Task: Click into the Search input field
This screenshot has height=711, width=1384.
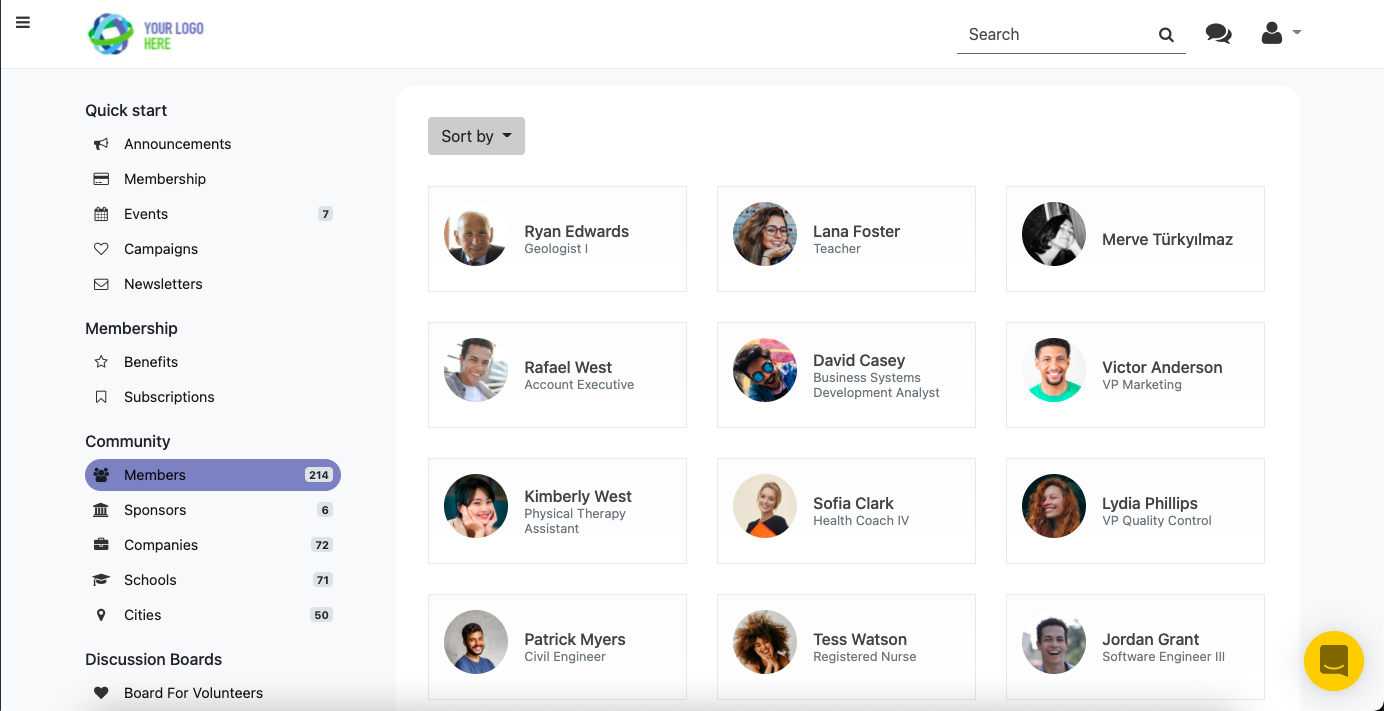Action: point(1055,35)
